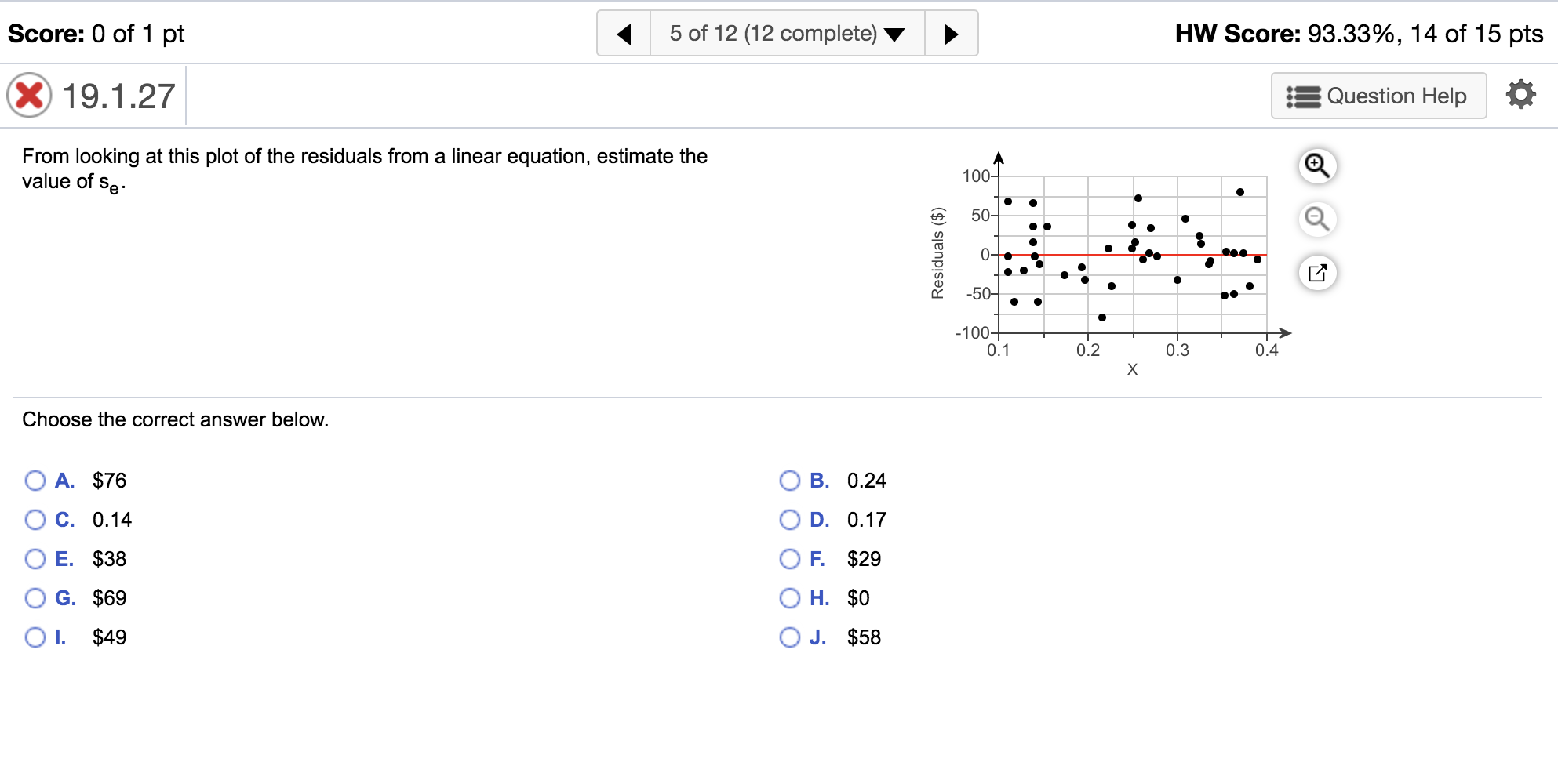The width and height of the screenshot is (1558, 784).
Task: Click the HW Score text in the header
Action: point(1359,34)
